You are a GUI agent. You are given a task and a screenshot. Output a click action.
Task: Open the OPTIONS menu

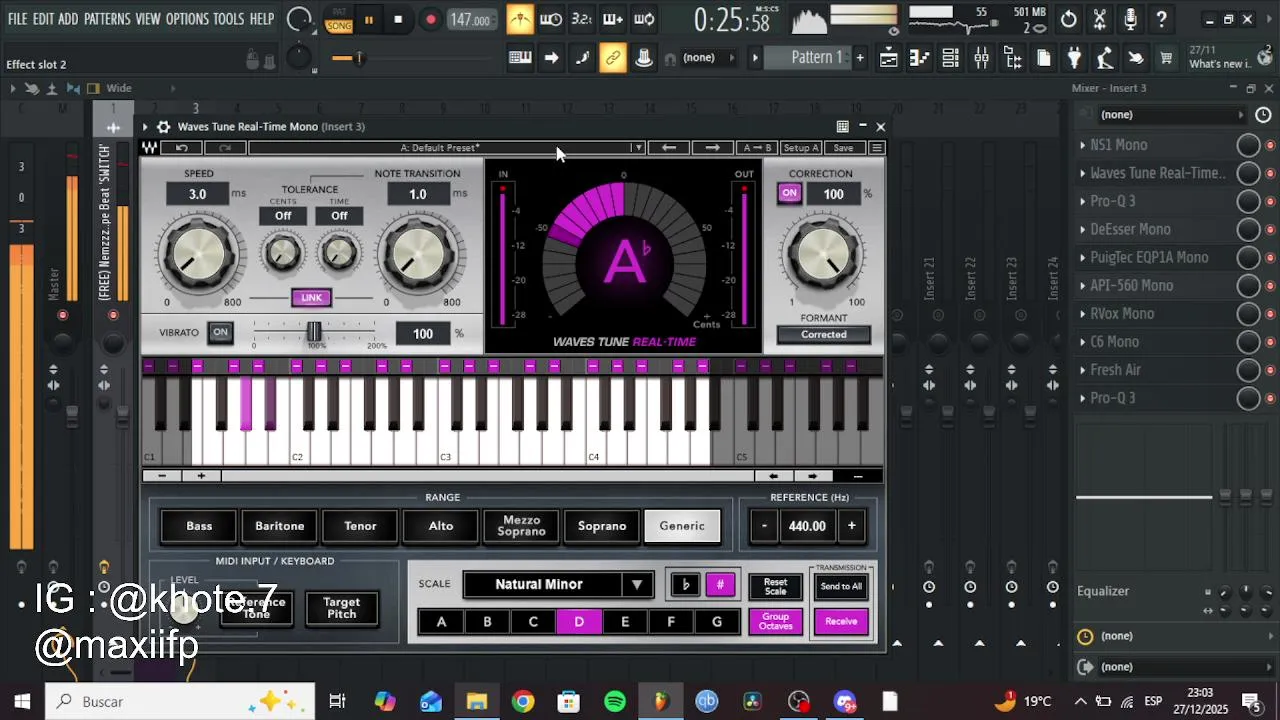point(187,19)
